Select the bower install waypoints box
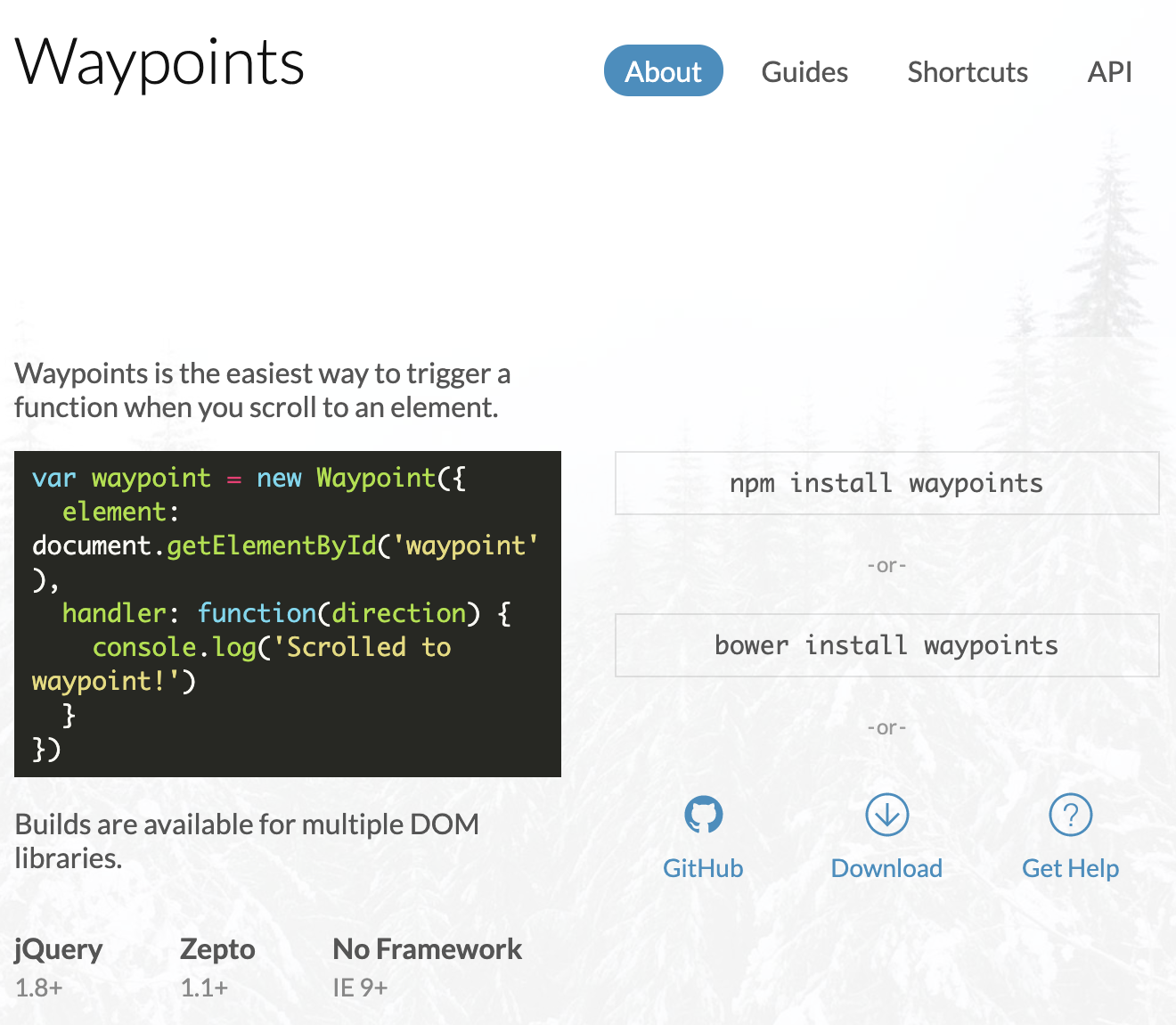The width and height of the screenshot is (1176, 1025). 887,645
